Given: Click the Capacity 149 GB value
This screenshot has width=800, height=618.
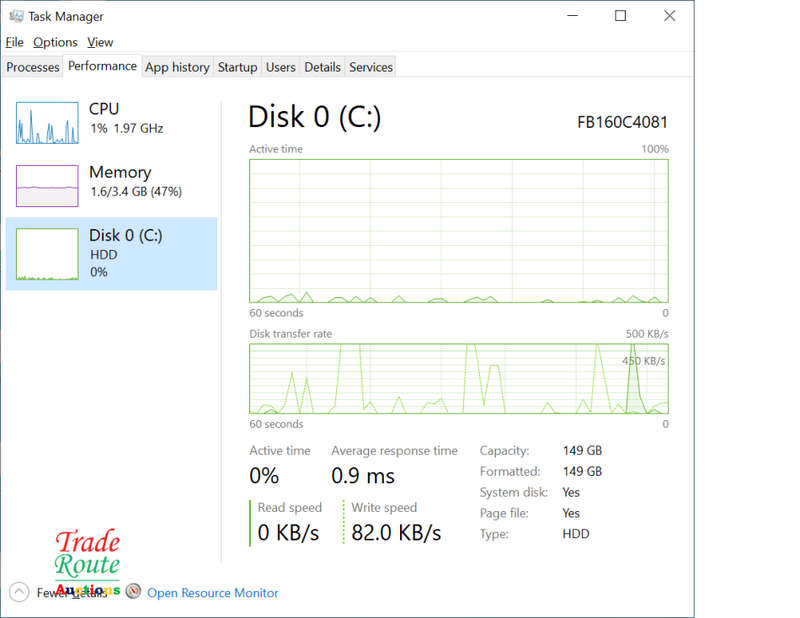Looking at the screenshot, I should coord(582,451).
